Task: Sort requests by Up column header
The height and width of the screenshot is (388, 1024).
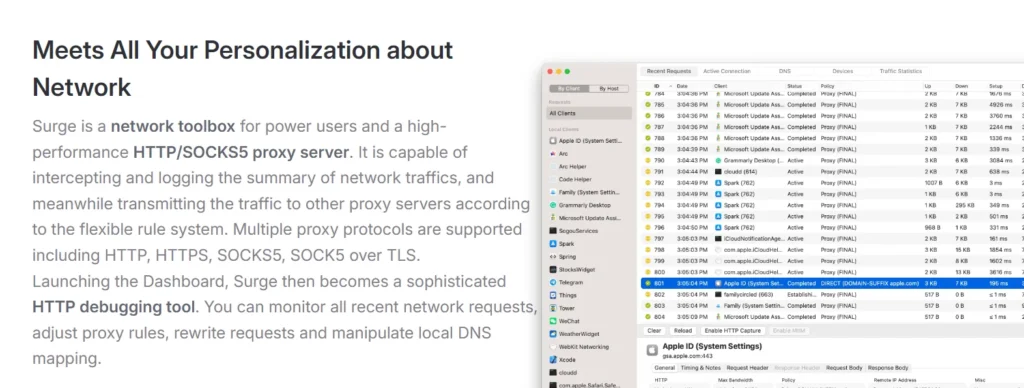Action: [928, 86]
